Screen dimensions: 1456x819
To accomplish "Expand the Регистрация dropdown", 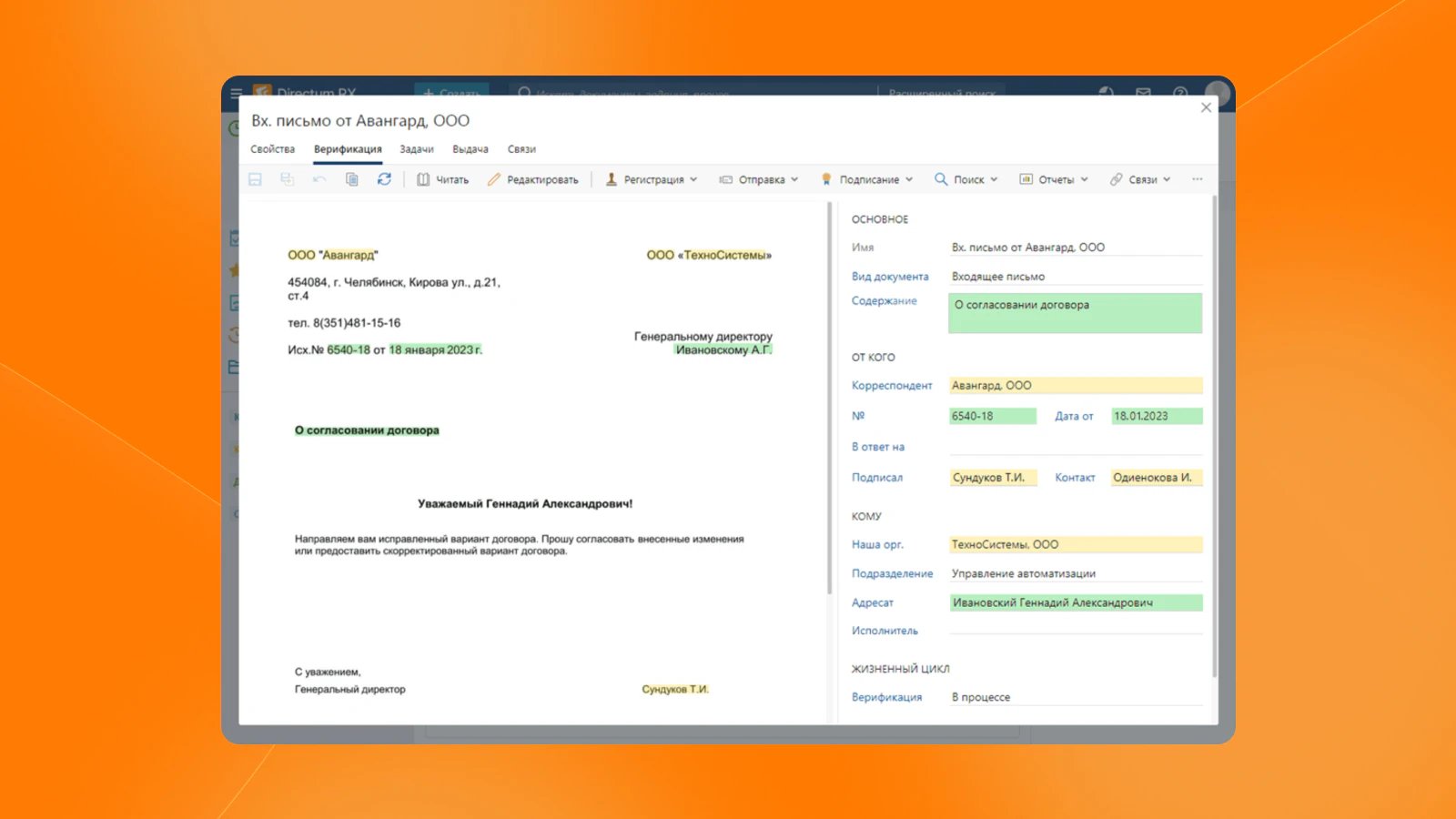I will 652,180.
